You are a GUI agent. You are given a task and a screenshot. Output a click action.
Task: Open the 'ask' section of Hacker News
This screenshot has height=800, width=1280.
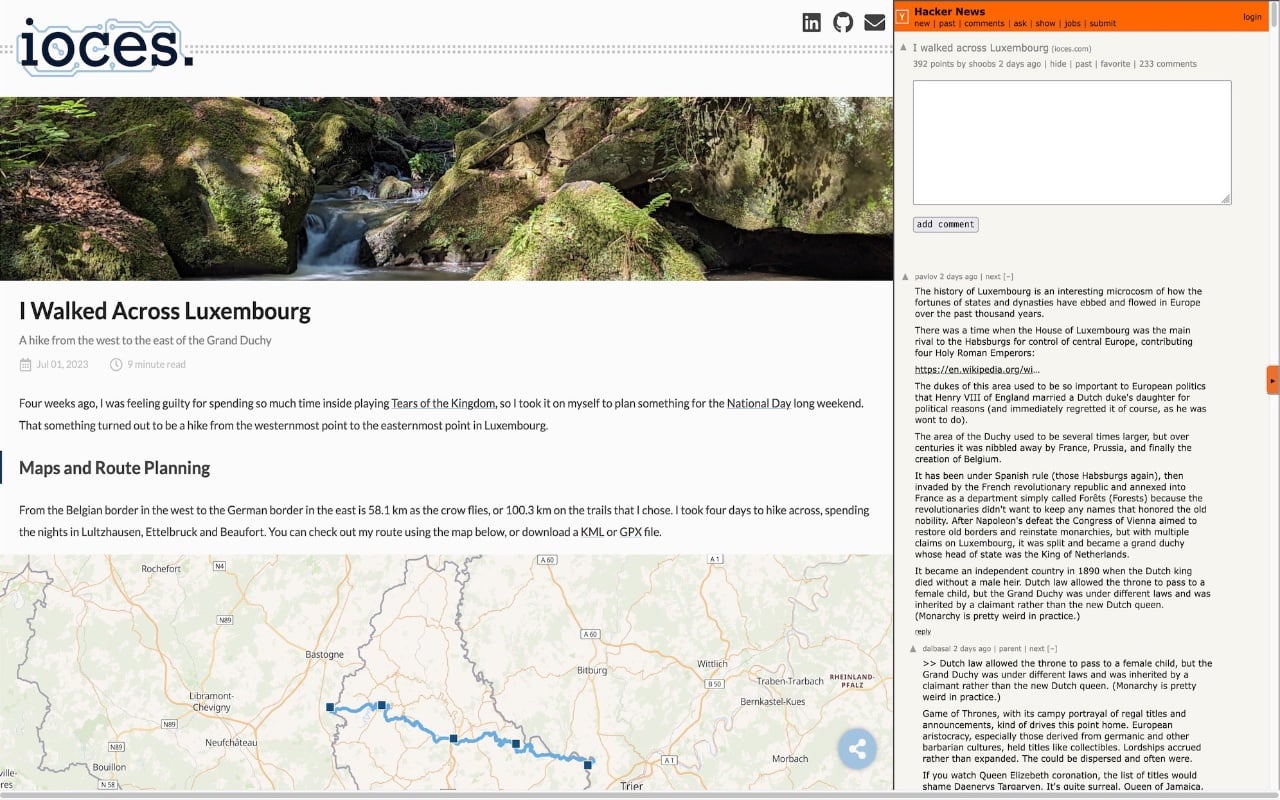pyautogui.click(x=1020, y=24)
